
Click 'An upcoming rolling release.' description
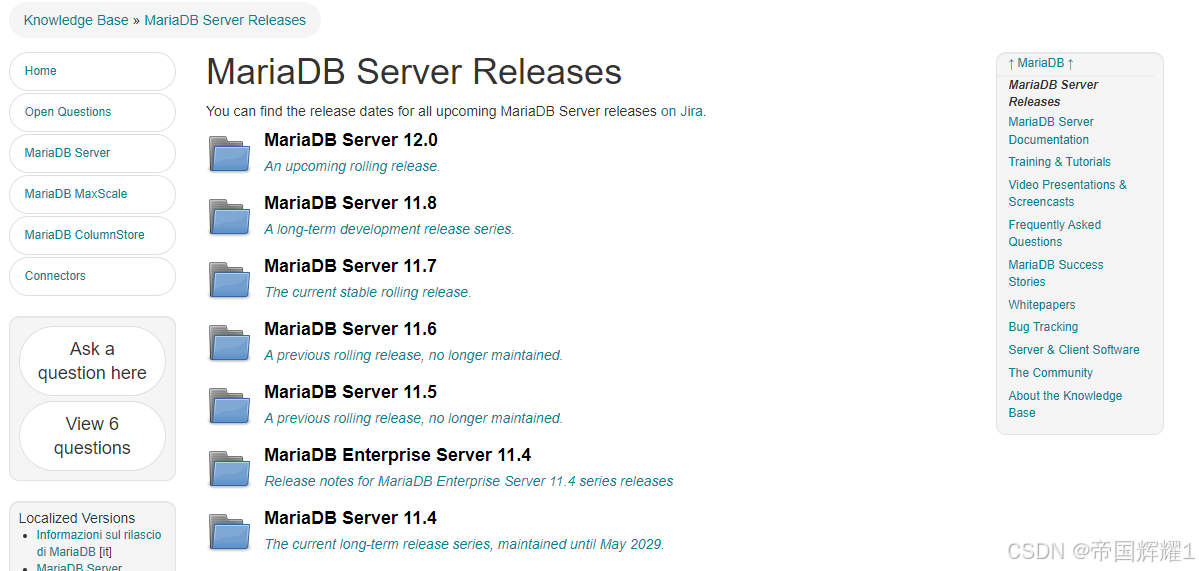(353, 166)
